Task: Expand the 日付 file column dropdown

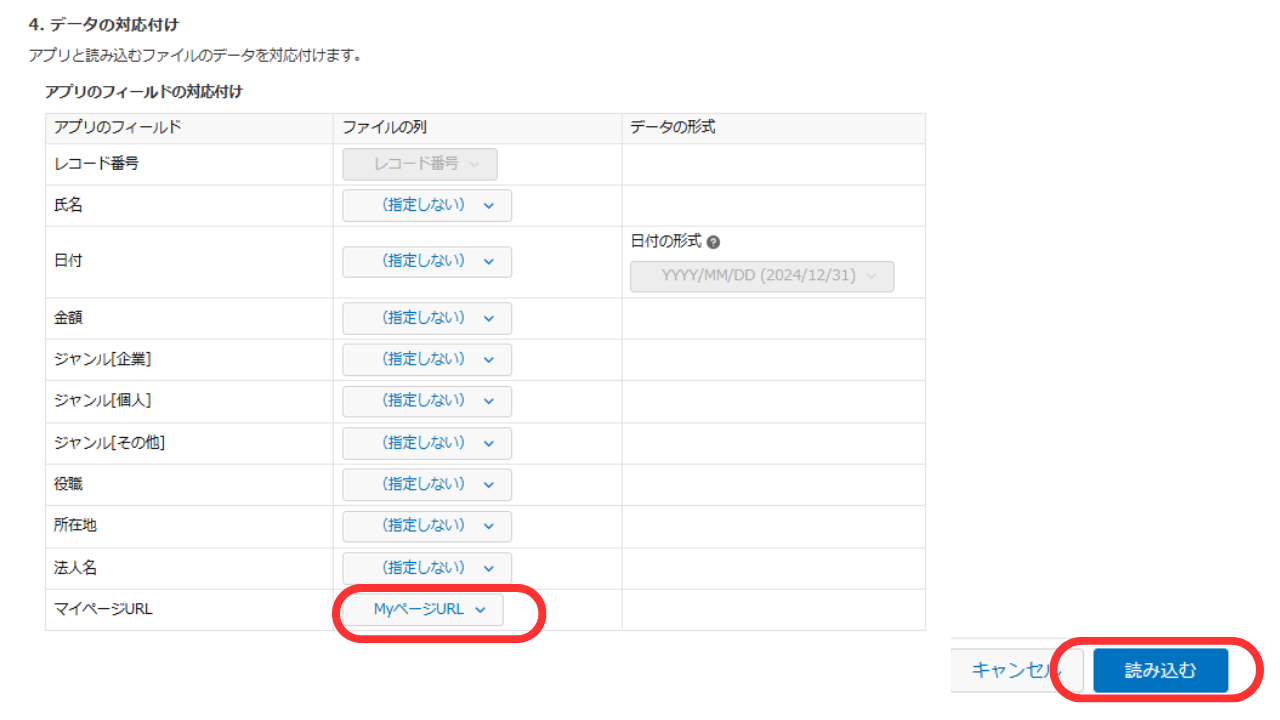Action: [427, 261]
